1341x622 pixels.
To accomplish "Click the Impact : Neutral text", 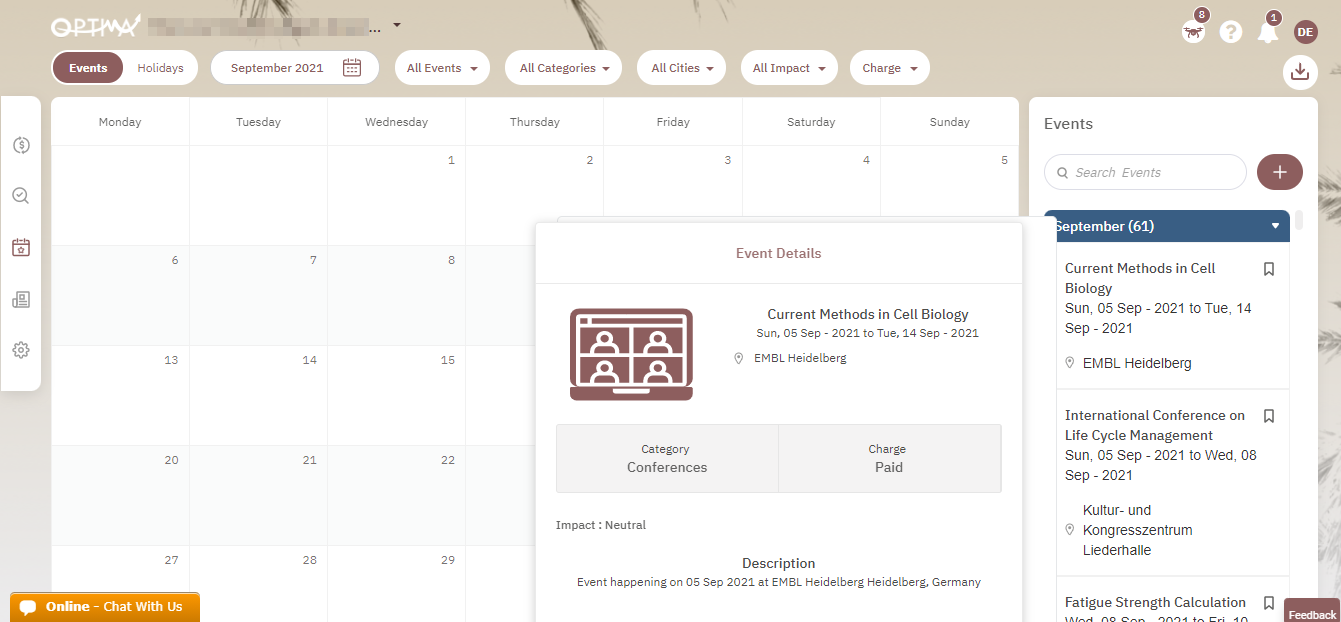I will pos(601,525).
